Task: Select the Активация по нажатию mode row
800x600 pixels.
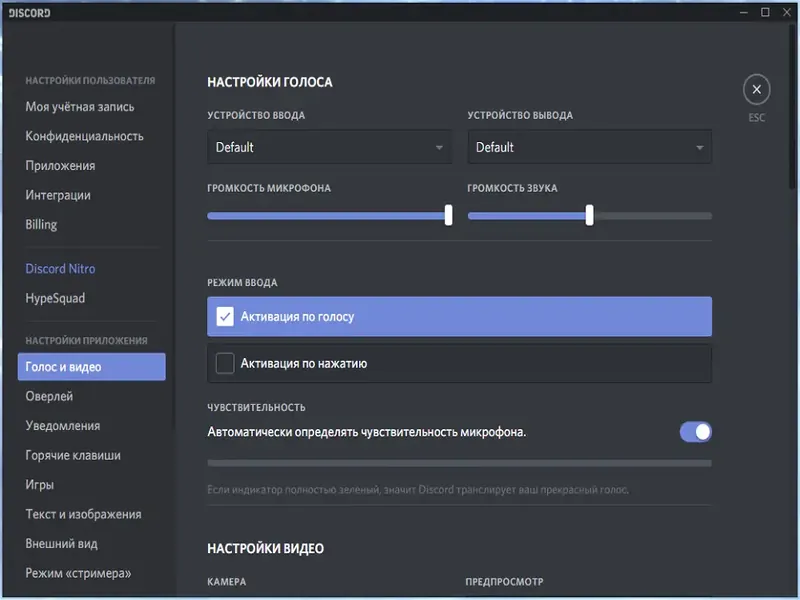Action: point(459,363)
